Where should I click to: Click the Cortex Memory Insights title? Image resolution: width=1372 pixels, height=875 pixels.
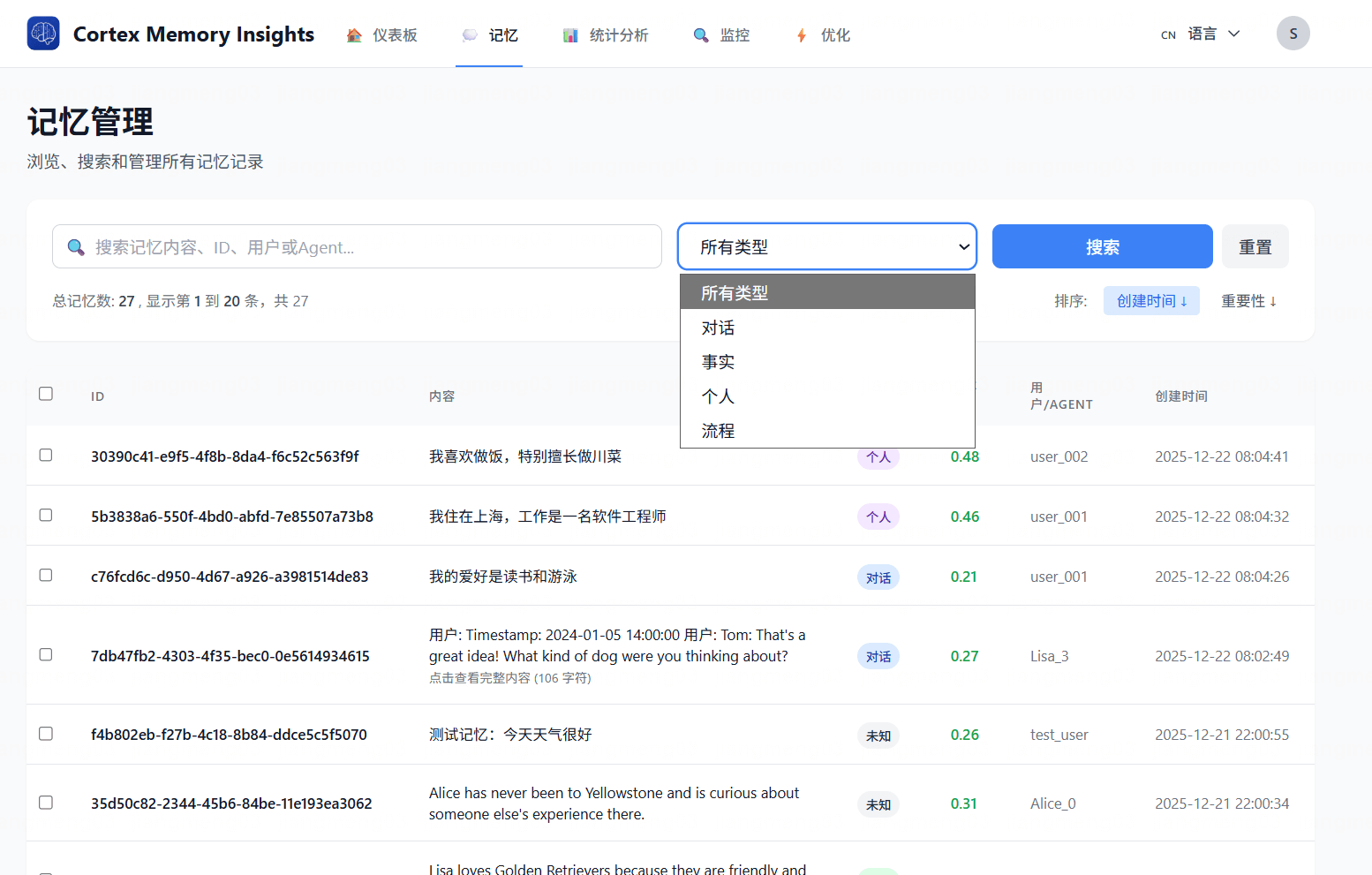[193, 34]
